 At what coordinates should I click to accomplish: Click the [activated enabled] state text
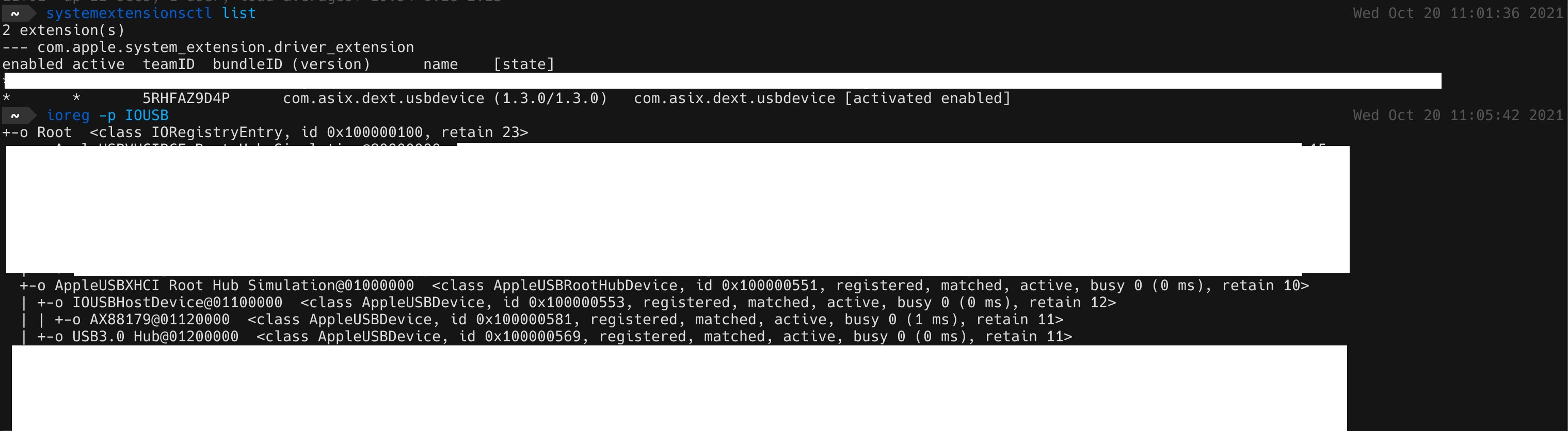[x=927, y=98]
